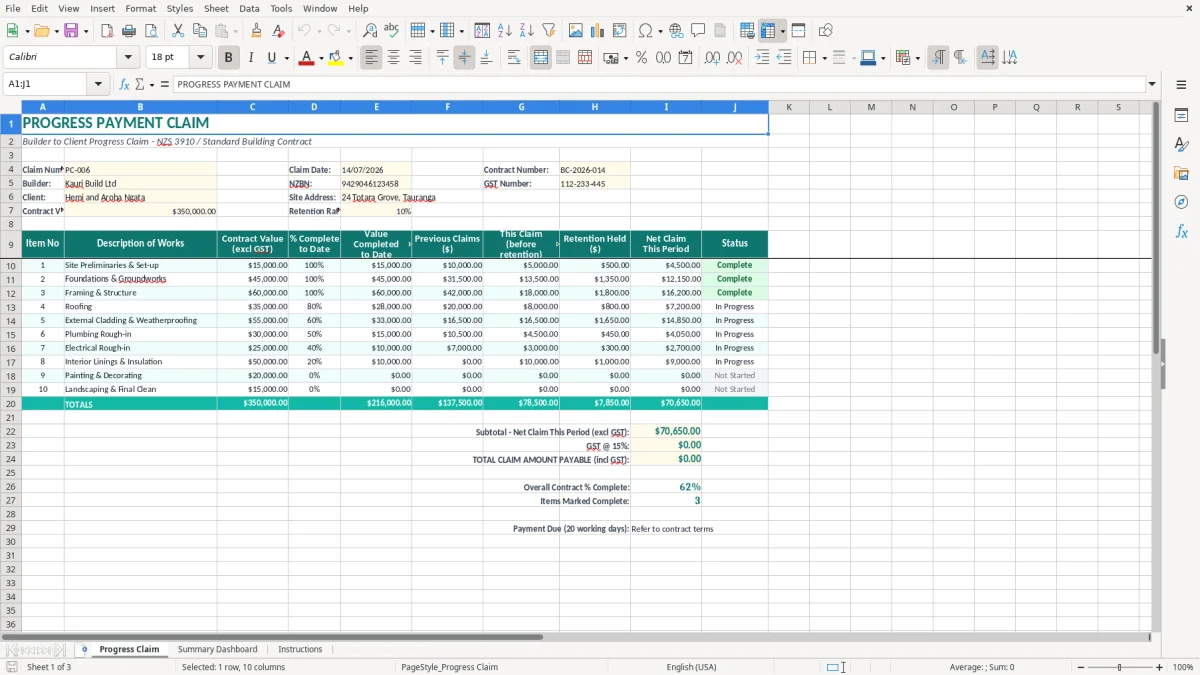The width and height of the screenshot is (1200, 675).
Task: Click Insert Image icon
Action: 576,31
